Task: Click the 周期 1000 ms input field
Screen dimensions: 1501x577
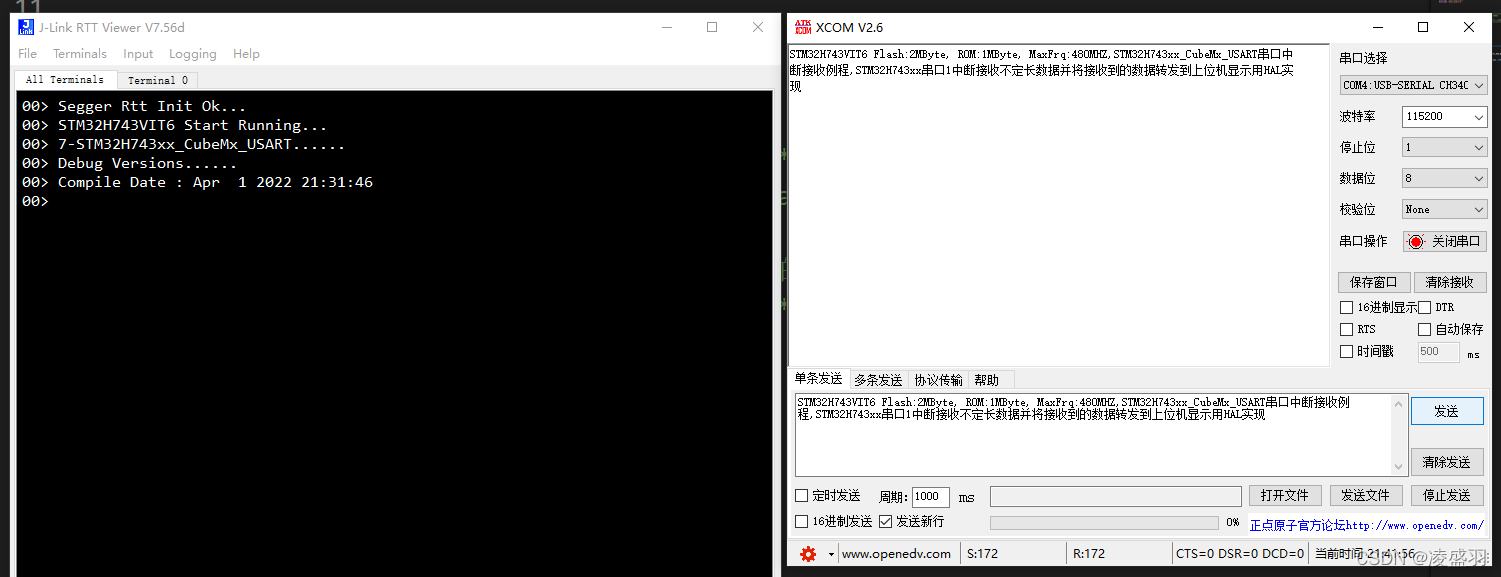Action: (x=930, y=497)
